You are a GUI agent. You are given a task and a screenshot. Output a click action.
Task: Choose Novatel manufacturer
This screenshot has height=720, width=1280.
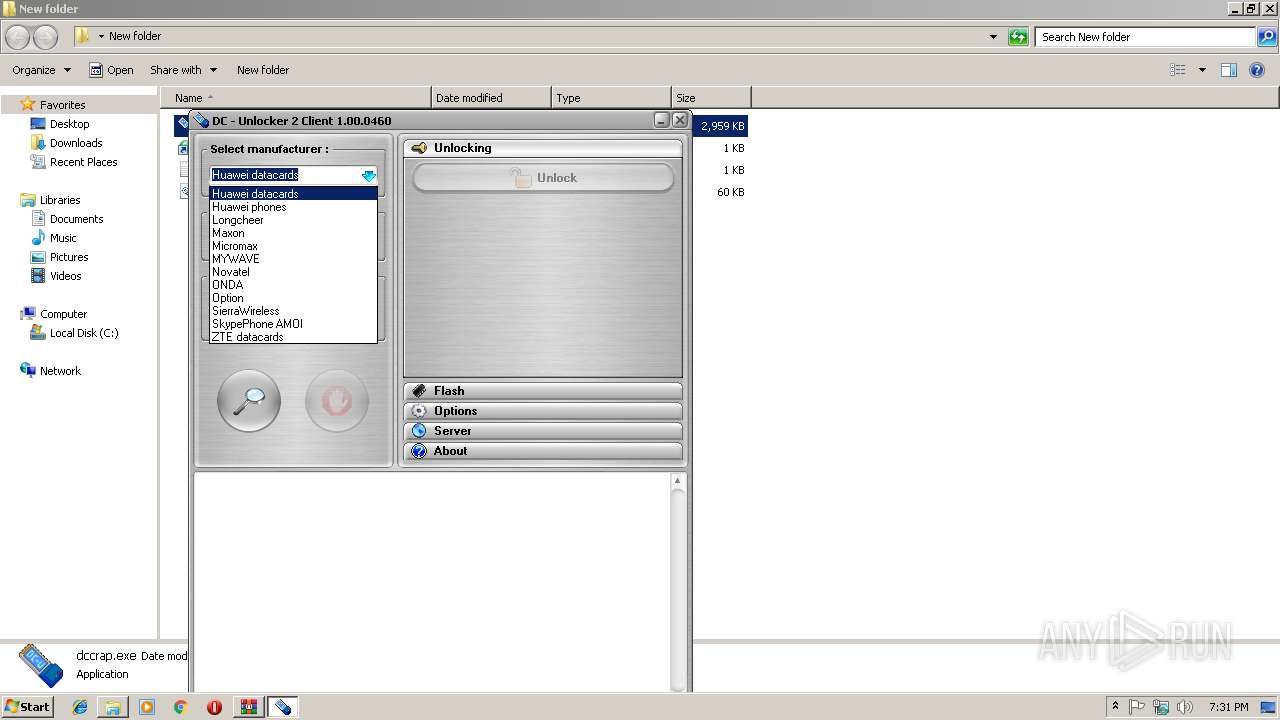point(293,272)
